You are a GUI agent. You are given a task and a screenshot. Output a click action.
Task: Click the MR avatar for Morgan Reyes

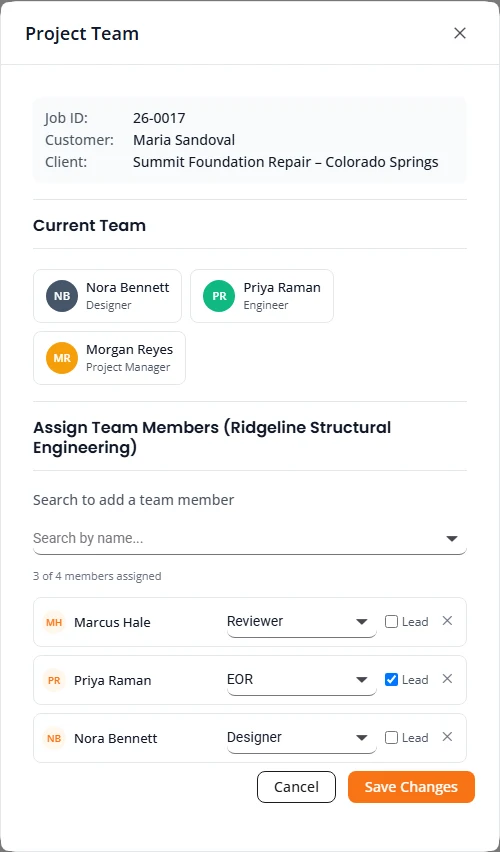coord(62,358)
